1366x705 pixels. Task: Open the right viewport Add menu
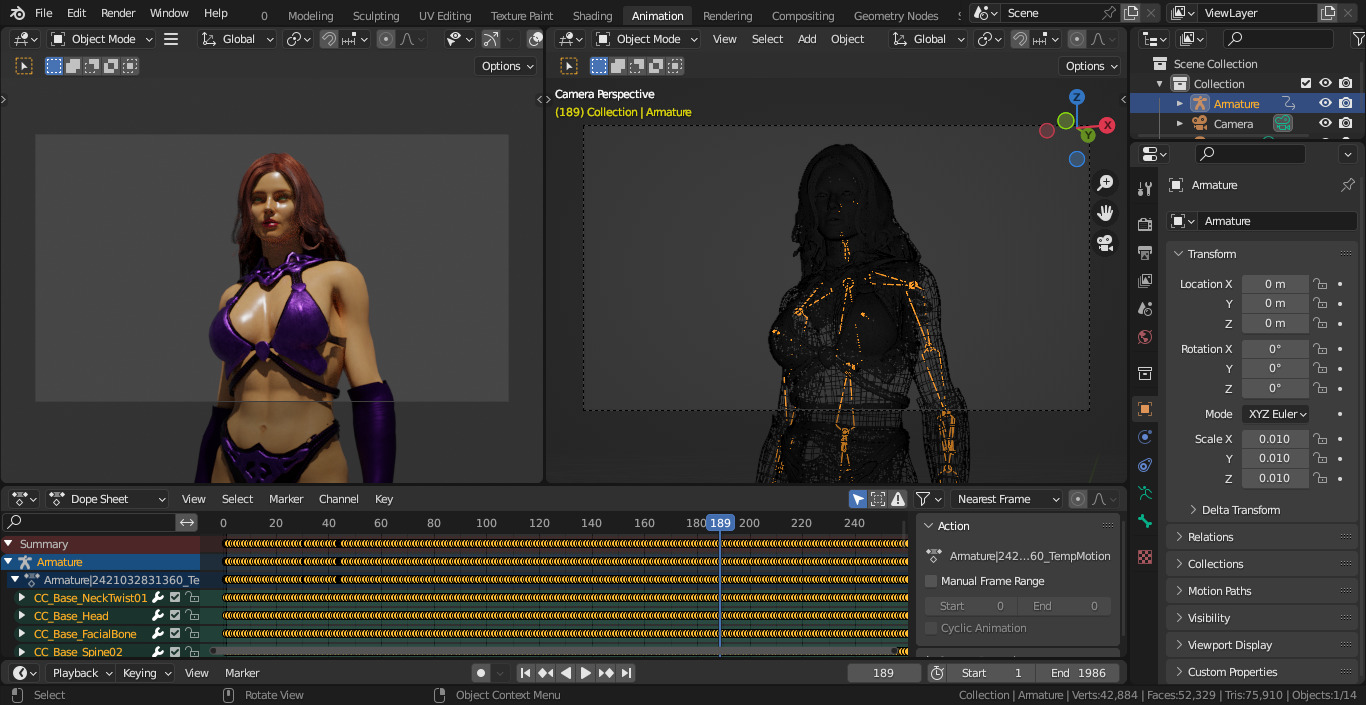[x=807, y=39]
